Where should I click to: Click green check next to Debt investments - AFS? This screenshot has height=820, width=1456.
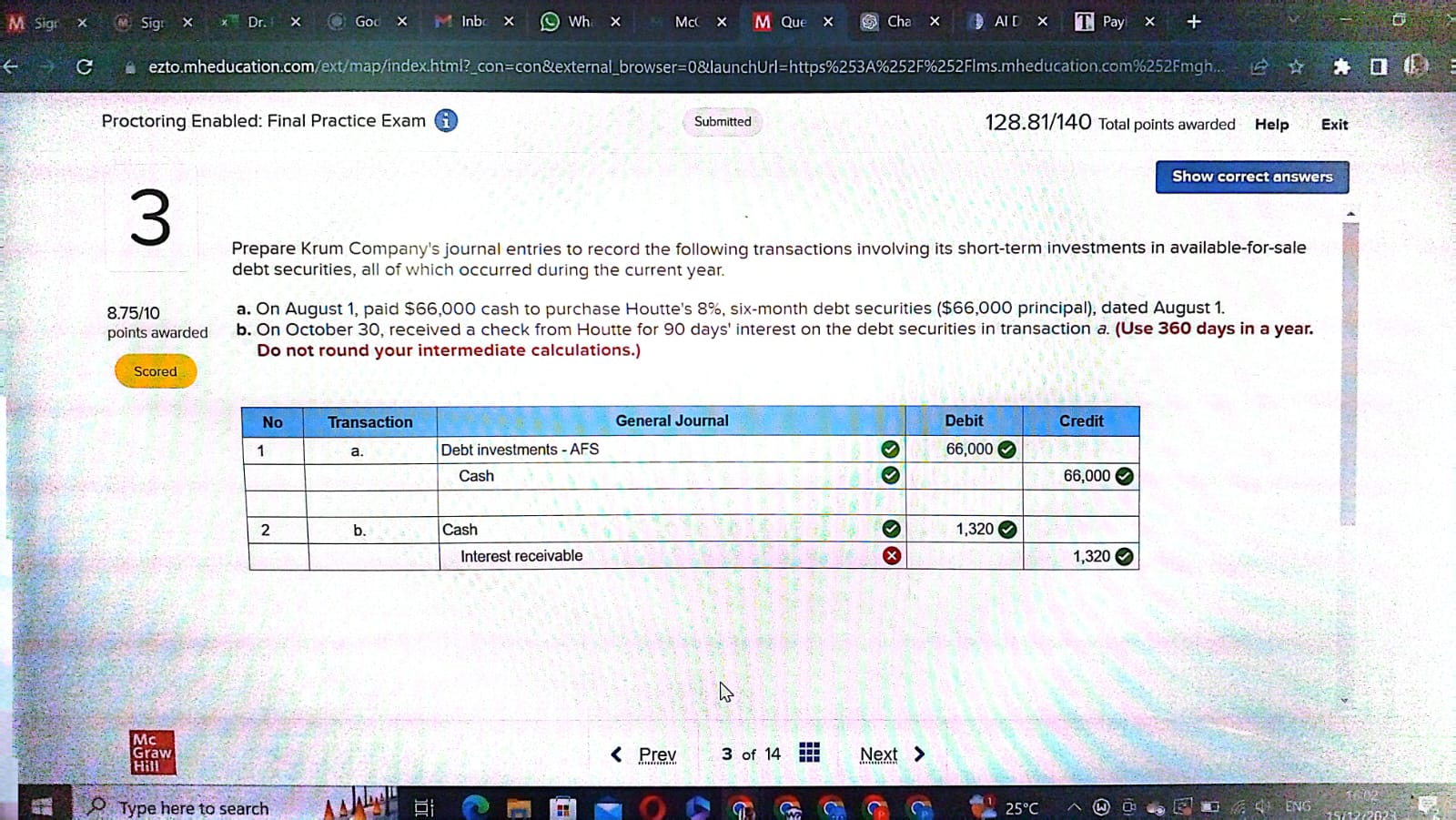(x=890, y=450)
